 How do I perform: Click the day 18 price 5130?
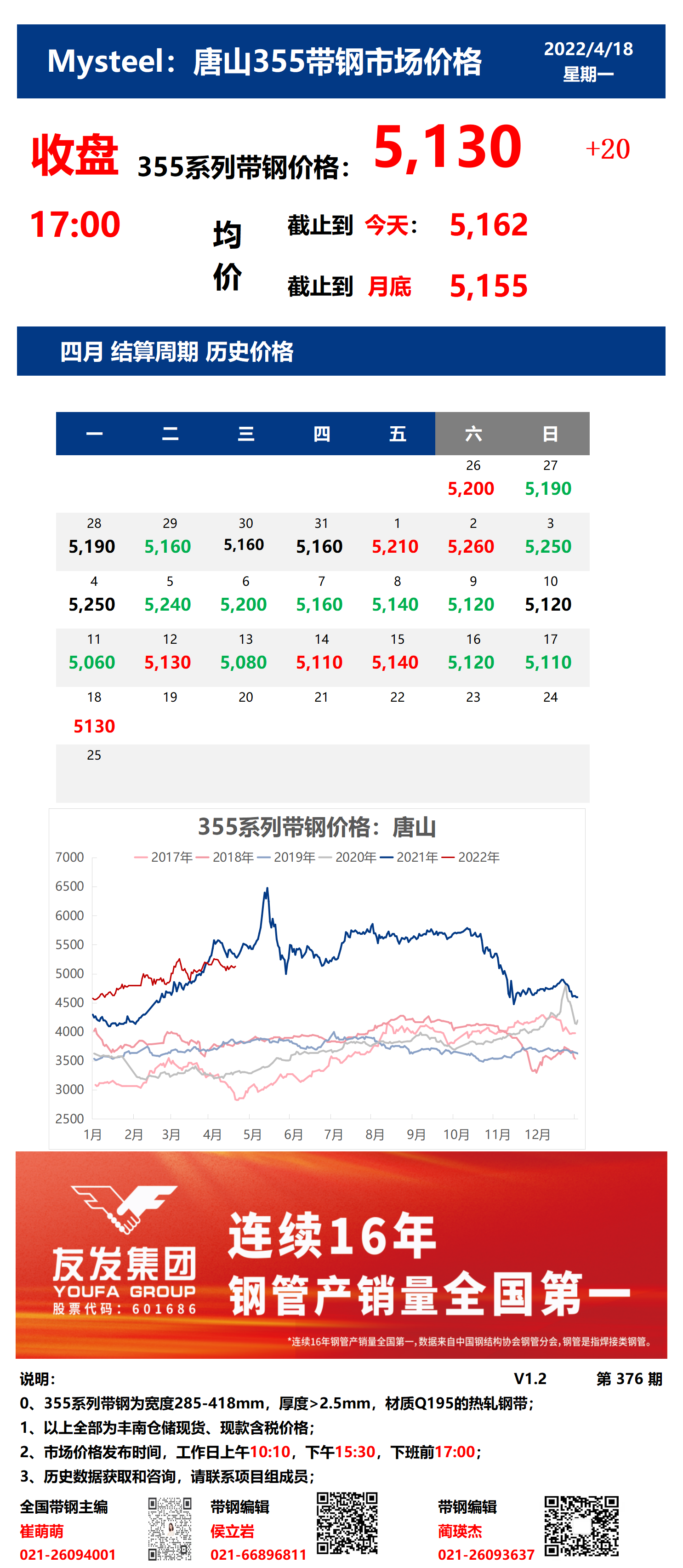(x=94, y=726)
